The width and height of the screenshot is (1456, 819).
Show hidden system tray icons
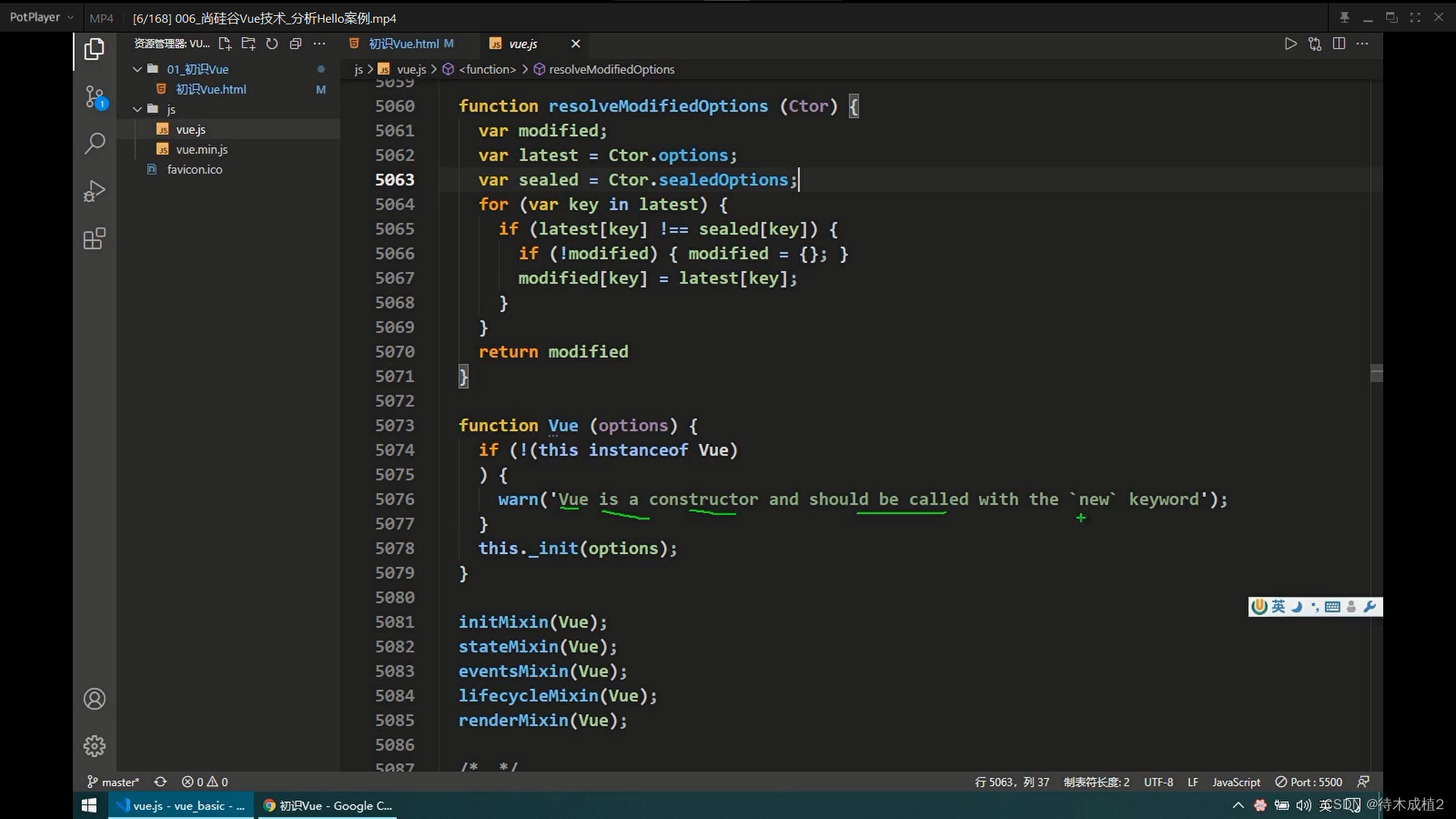(1238, 805)
